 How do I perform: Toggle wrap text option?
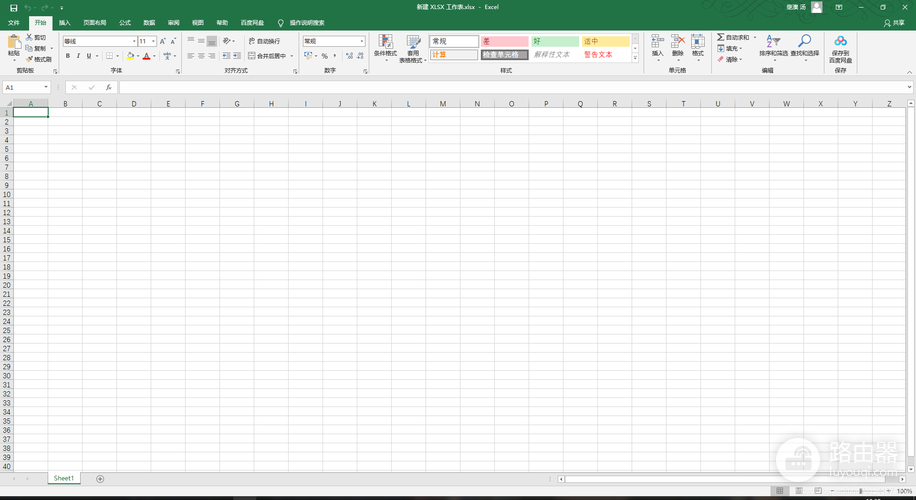click(265, 41)
